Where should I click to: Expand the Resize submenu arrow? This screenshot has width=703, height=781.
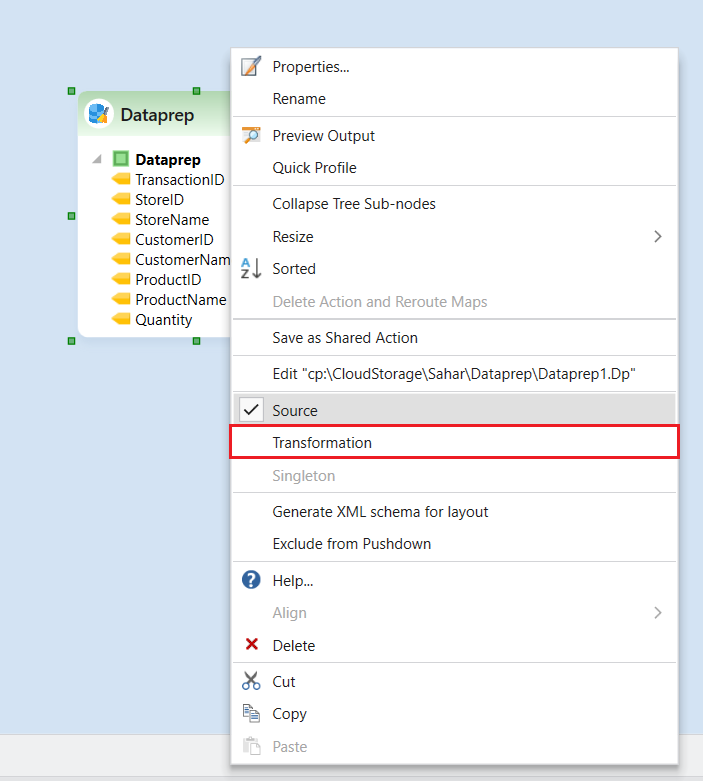coord(657,237)
